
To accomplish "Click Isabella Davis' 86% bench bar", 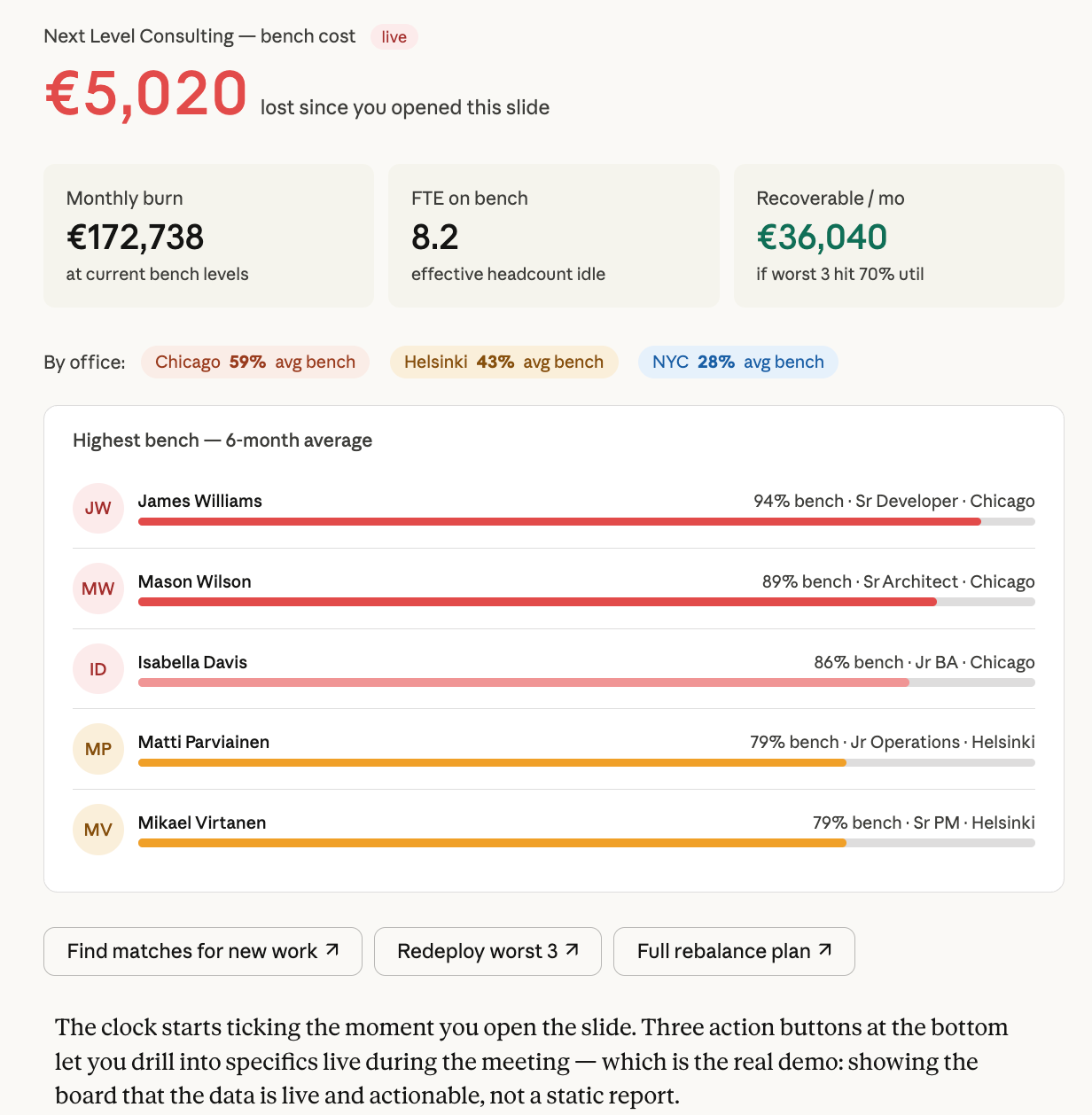I will (587, 682).
